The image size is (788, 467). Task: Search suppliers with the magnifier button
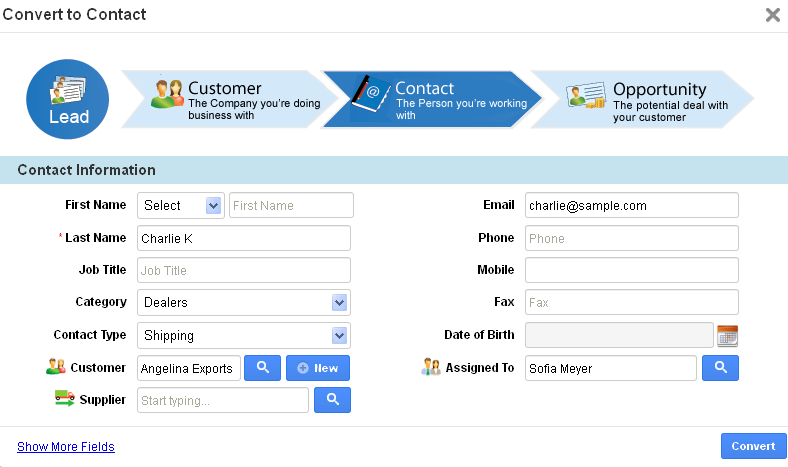click(x=332, y=400)
